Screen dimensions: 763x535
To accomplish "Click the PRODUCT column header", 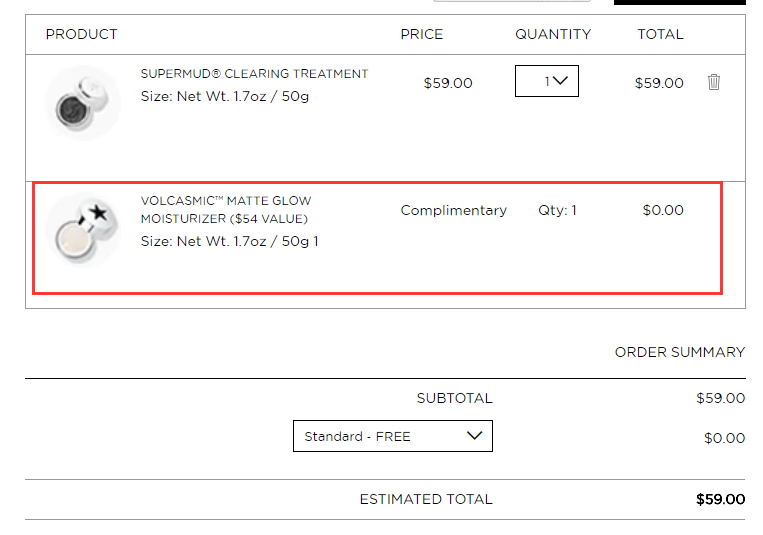I will [81, 34].
